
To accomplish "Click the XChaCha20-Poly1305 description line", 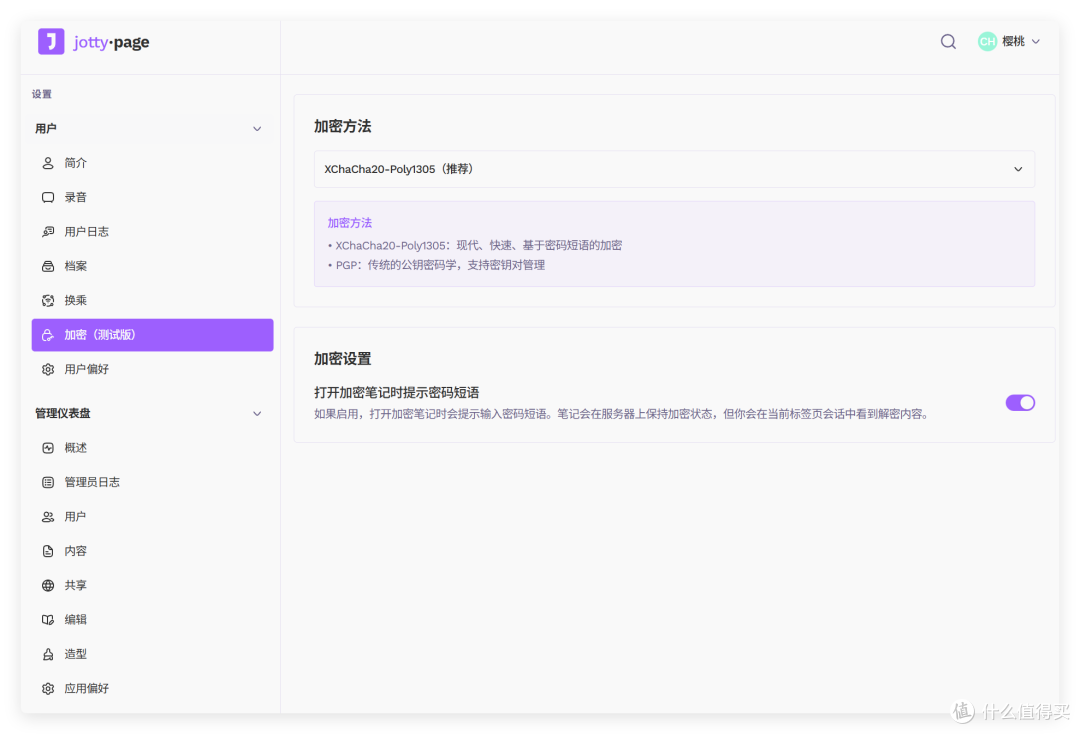I will pos(475,245).
